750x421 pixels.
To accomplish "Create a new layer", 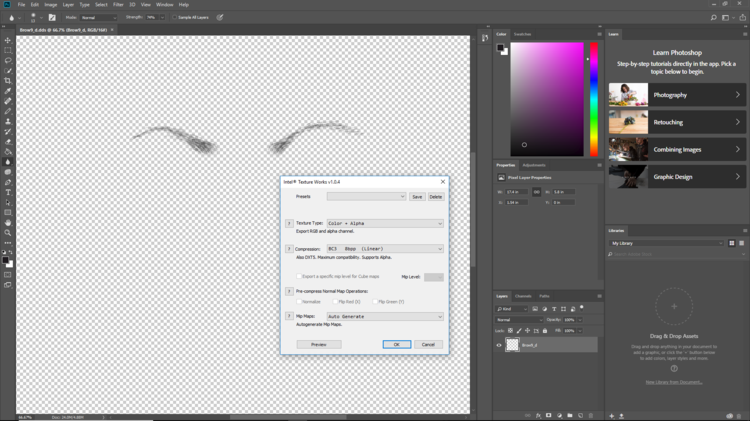I will pyautogui.click(x=580, y=416).
